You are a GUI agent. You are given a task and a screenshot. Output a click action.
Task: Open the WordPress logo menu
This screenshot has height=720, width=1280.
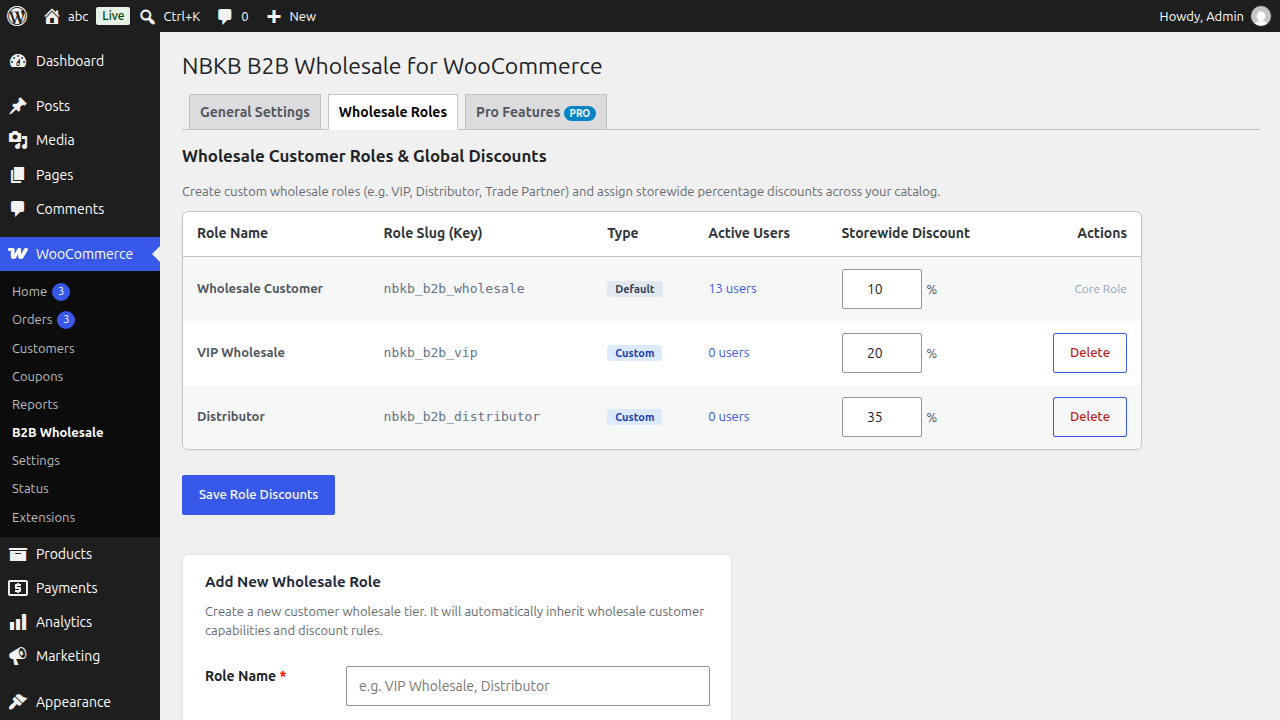coord(17,16)
